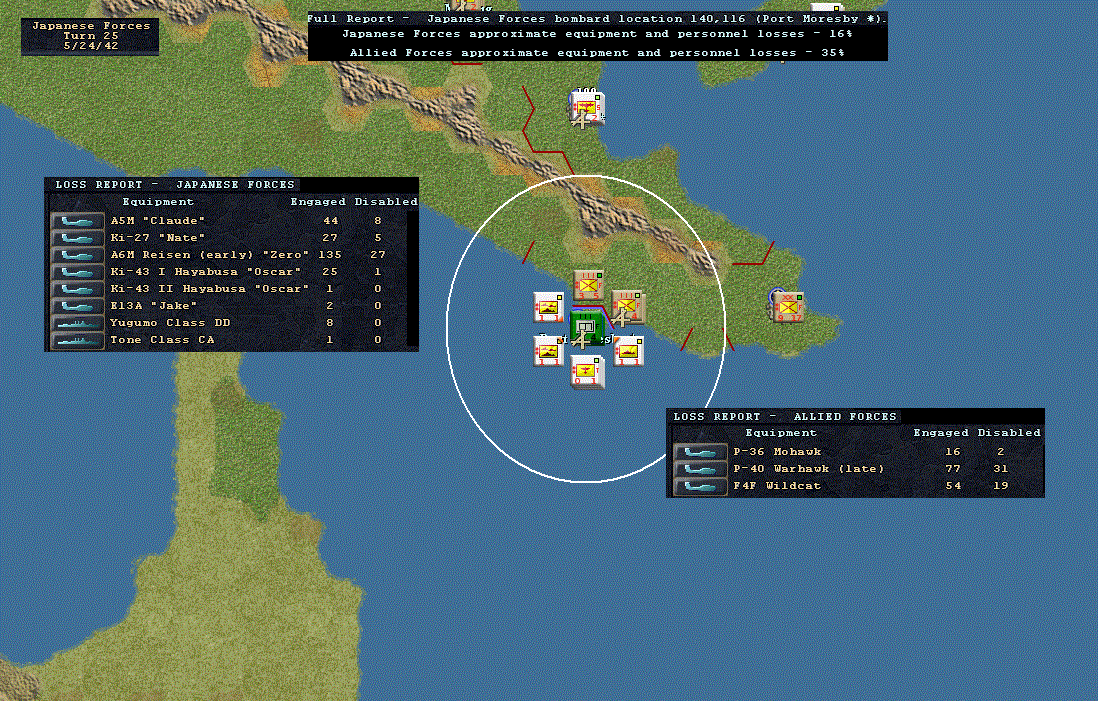Screen dimensions: 1098x701
Task: Click the Japanese loss report scrollbar
Action: click(x=412, y=279)
